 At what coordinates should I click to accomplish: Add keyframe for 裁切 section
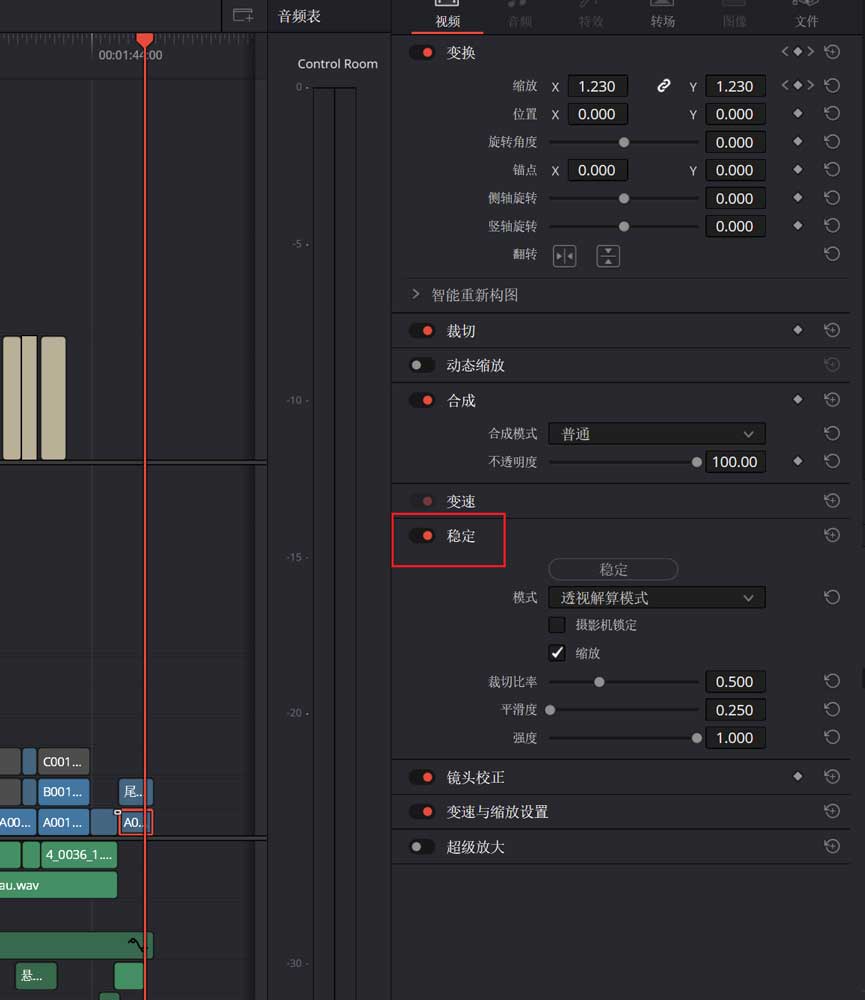click(x=798, y=330)
